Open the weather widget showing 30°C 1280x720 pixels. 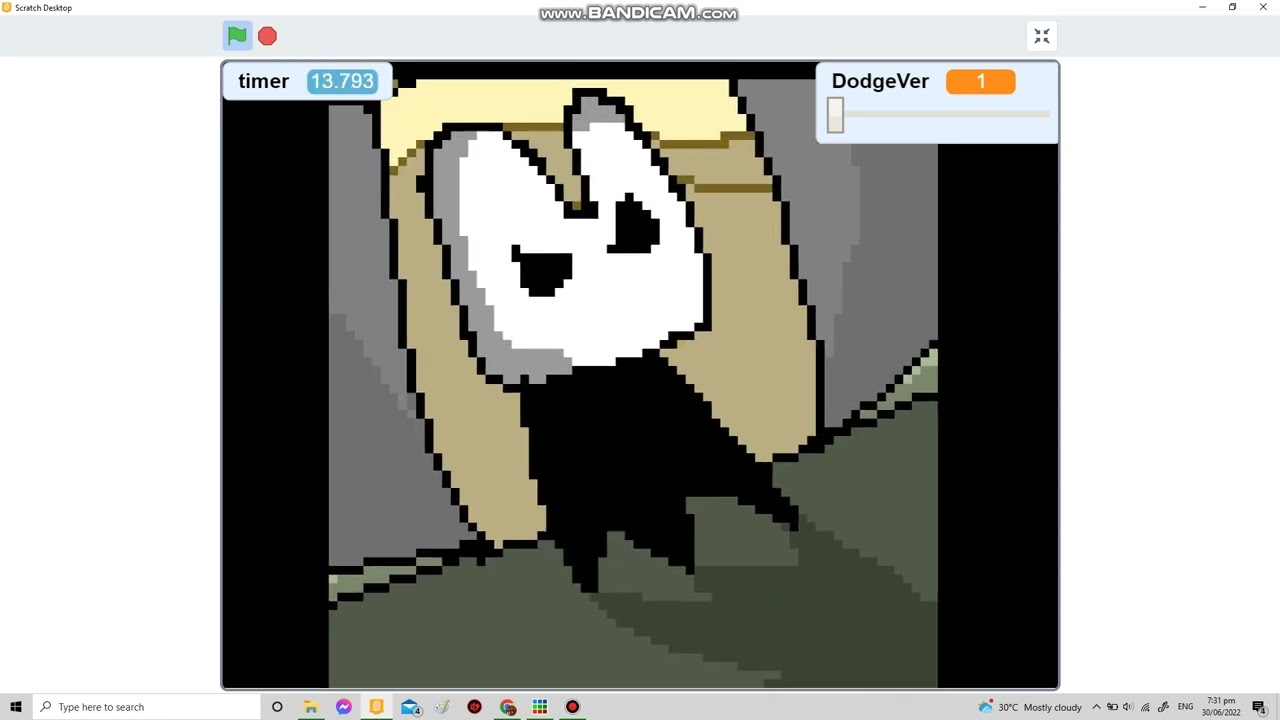point(1030,707)
